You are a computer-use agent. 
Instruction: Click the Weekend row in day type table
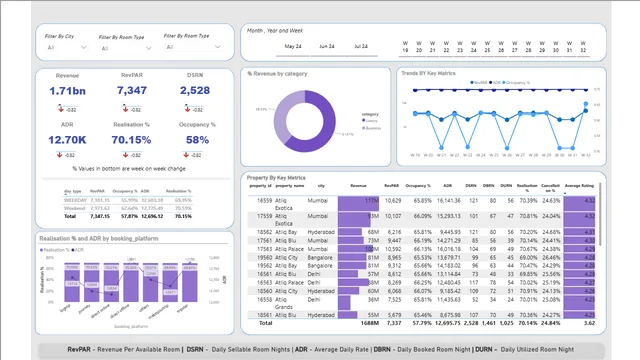click(128, 208)
